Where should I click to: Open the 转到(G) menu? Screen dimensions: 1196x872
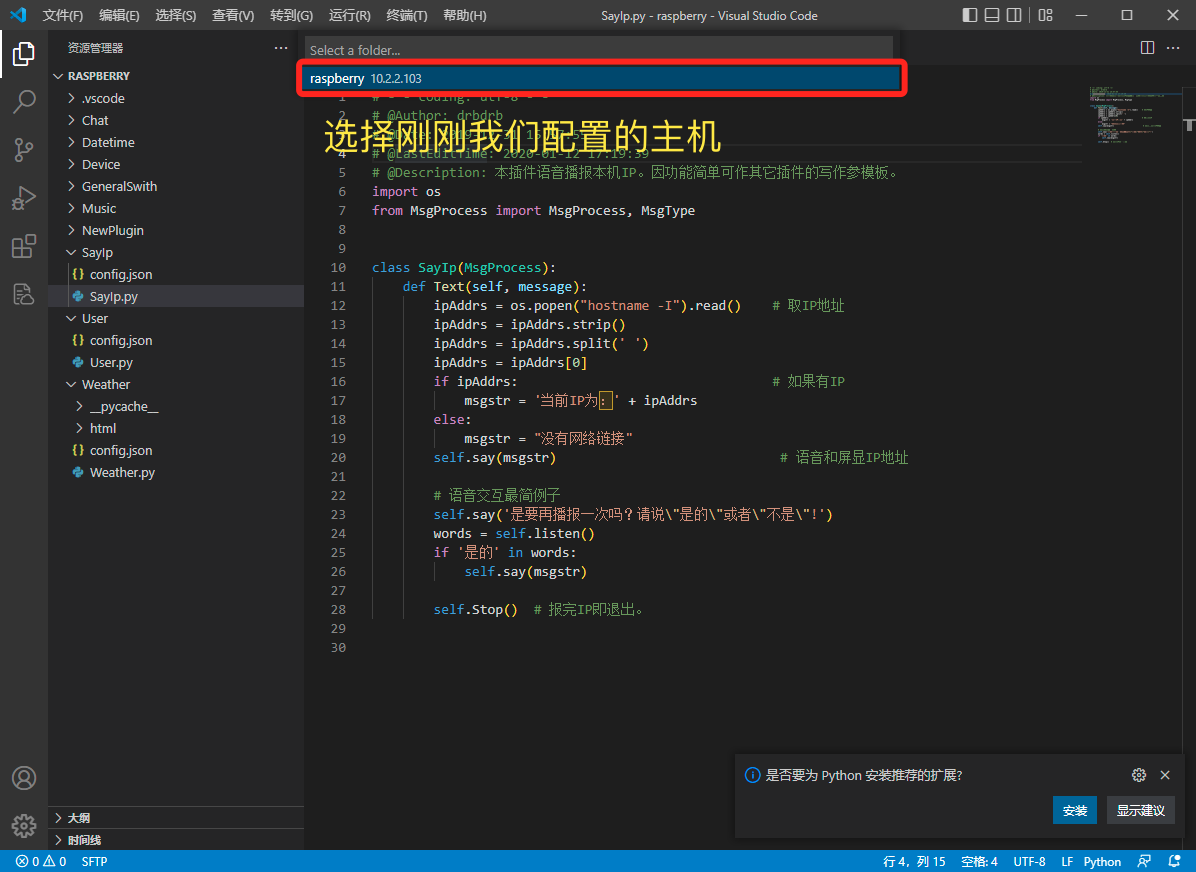pos(291,15)
